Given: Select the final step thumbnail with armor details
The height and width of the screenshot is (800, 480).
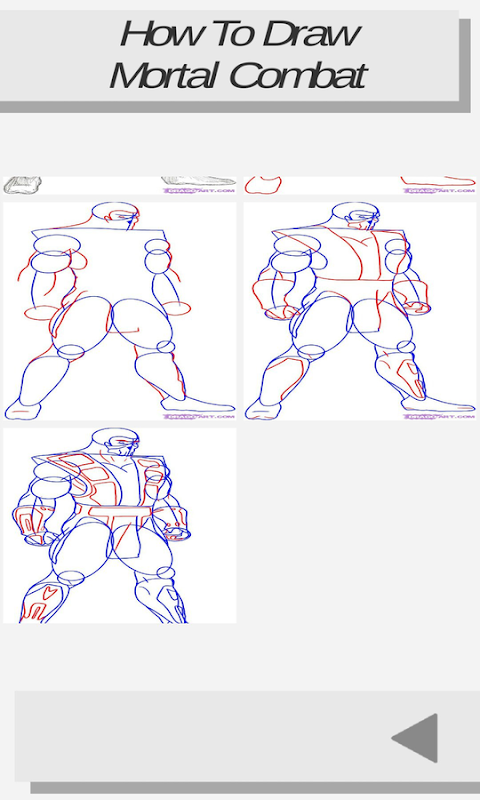Looking at the screenshot, I should point(120,526).
